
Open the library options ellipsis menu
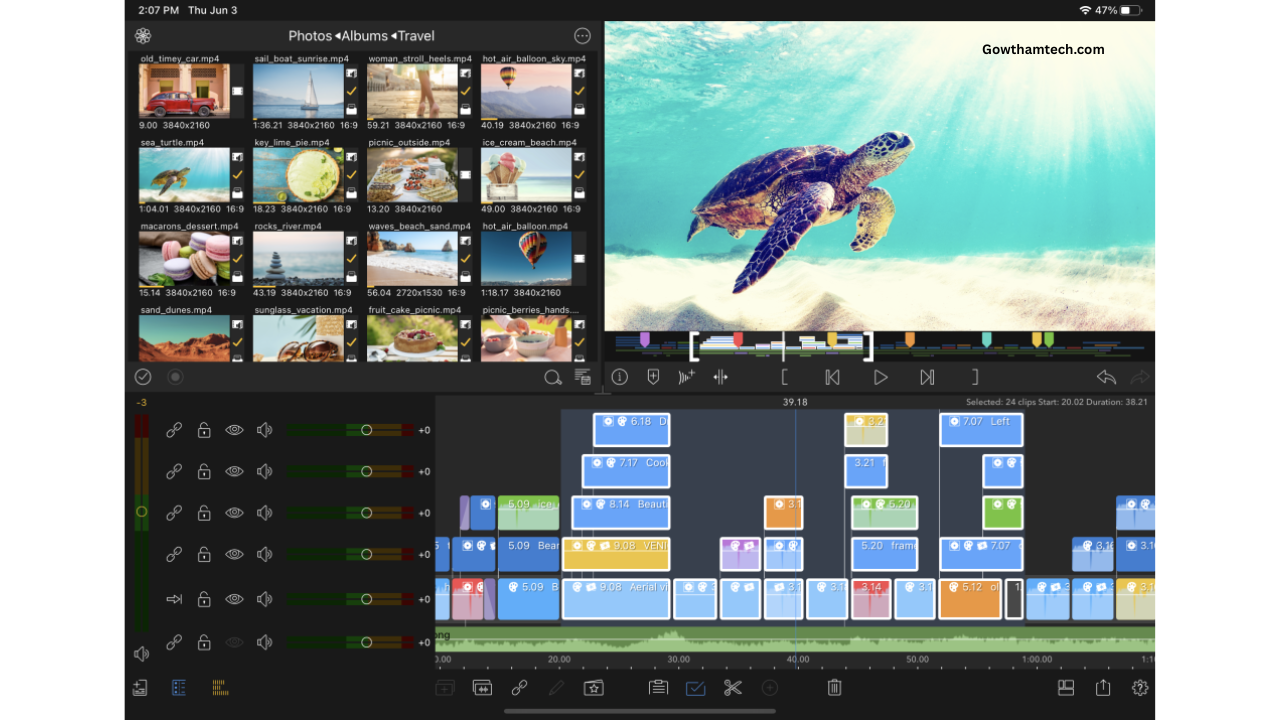tap(582, 35)
